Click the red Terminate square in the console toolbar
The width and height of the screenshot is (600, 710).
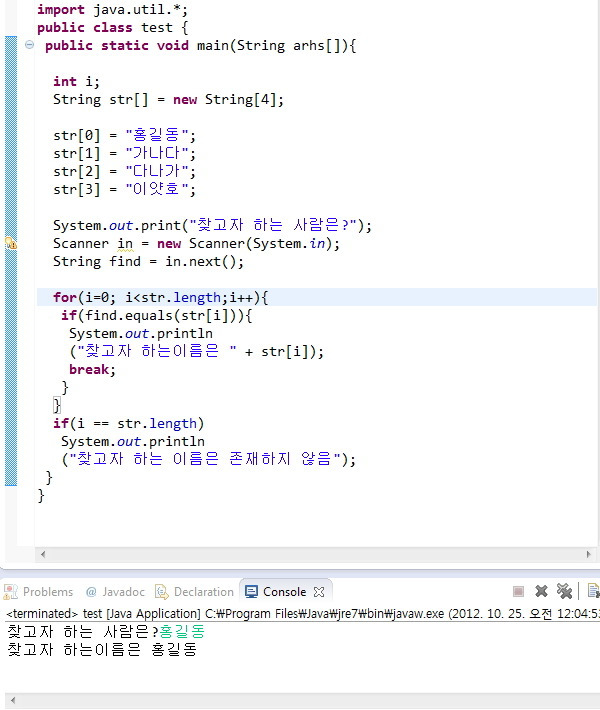point(518,591)
